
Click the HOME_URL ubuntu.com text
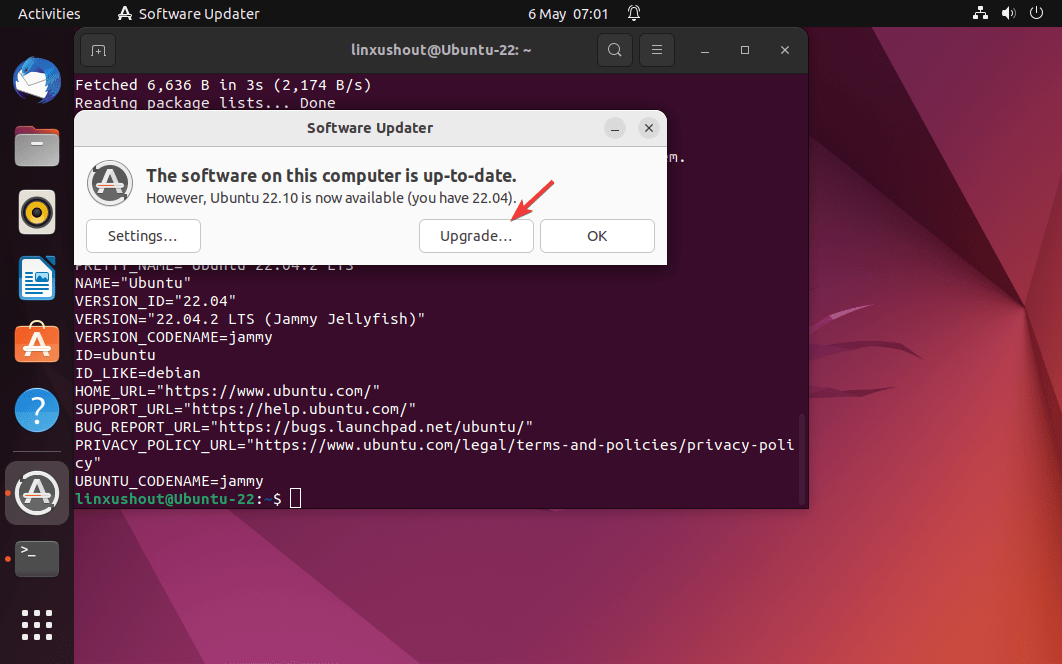click(x=227, y=391)
